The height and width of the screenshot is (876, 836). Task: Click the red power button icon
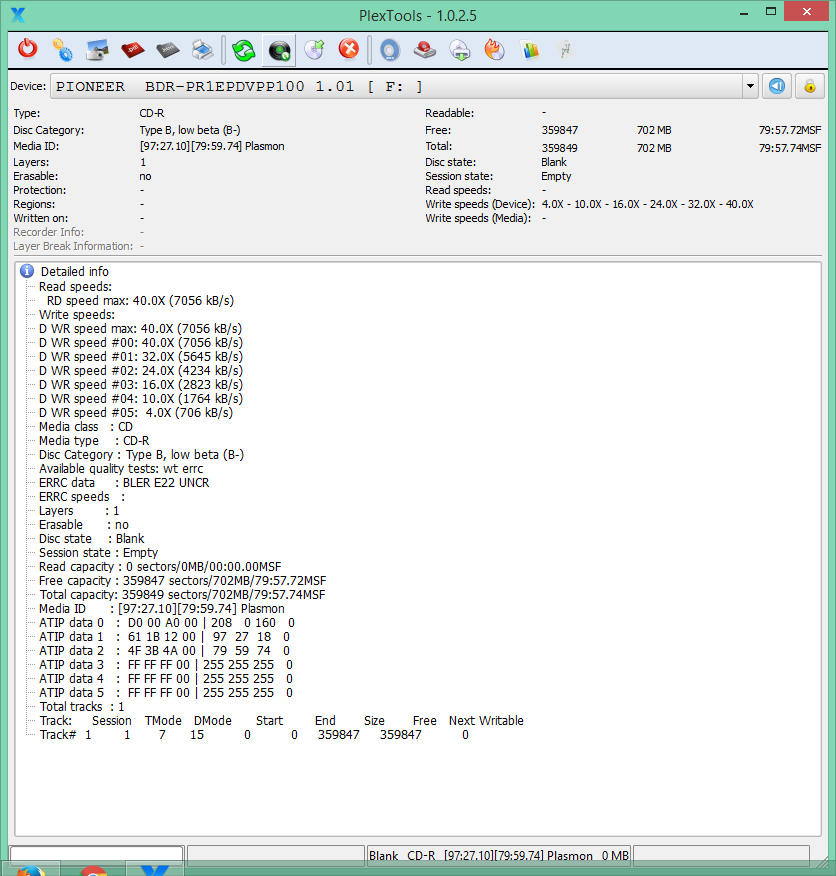(27, 49)
